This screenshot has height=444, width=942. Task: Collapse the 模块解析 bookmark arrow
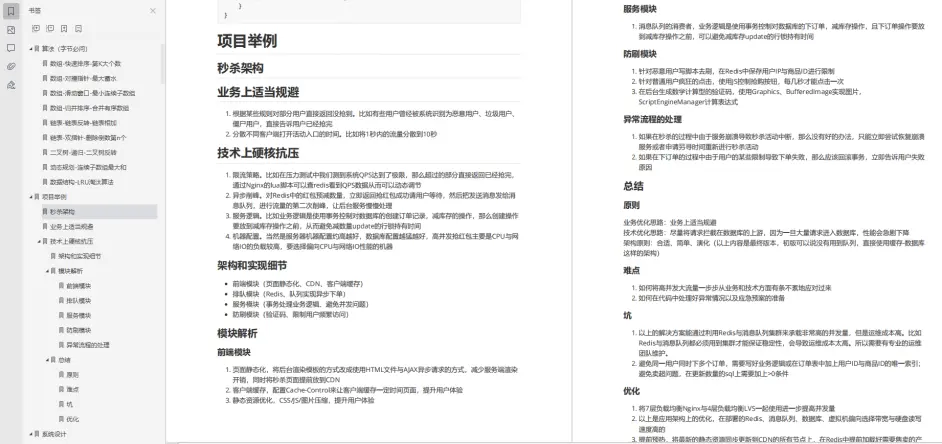(47, 271)
